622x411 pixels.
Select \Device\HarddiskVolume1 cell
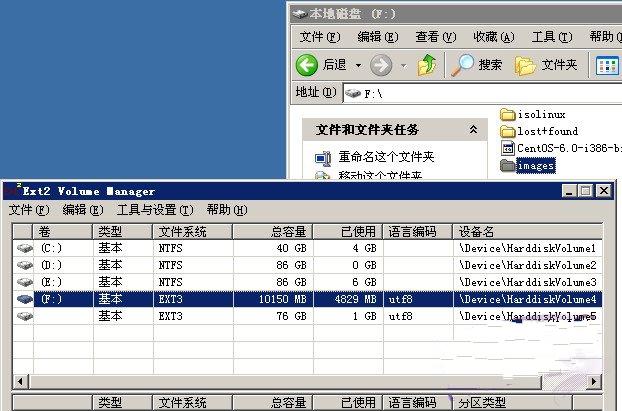(528, 248)
